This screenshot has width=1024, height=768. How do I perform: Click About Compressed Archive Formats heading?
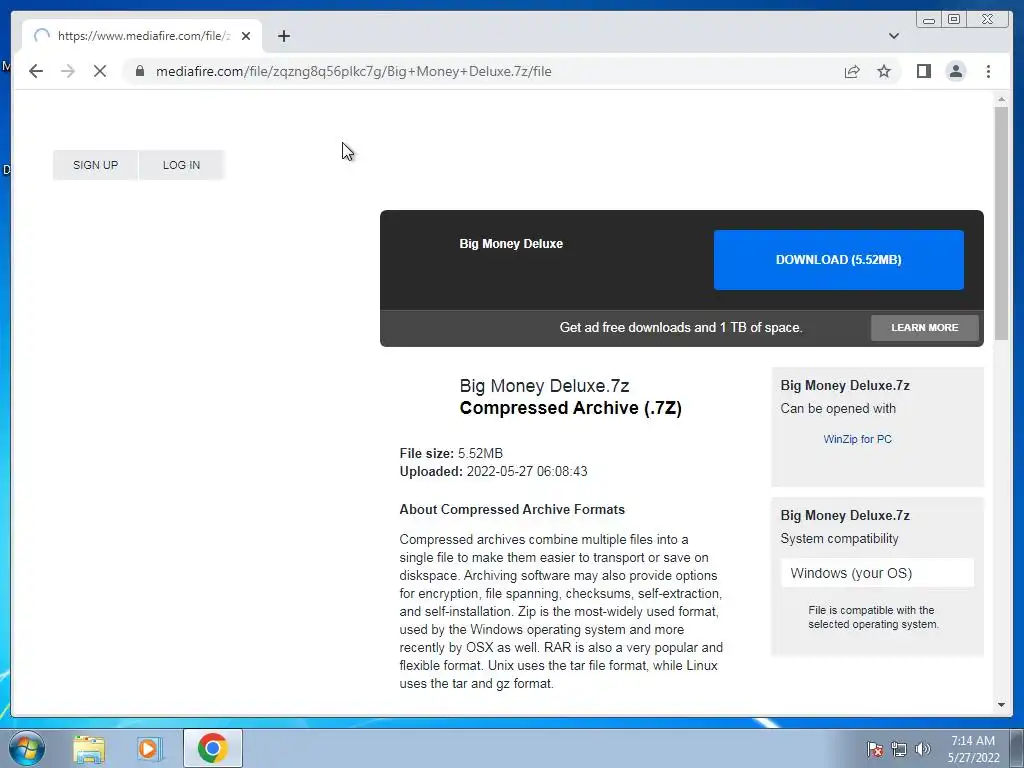click(x=512, y=509)
